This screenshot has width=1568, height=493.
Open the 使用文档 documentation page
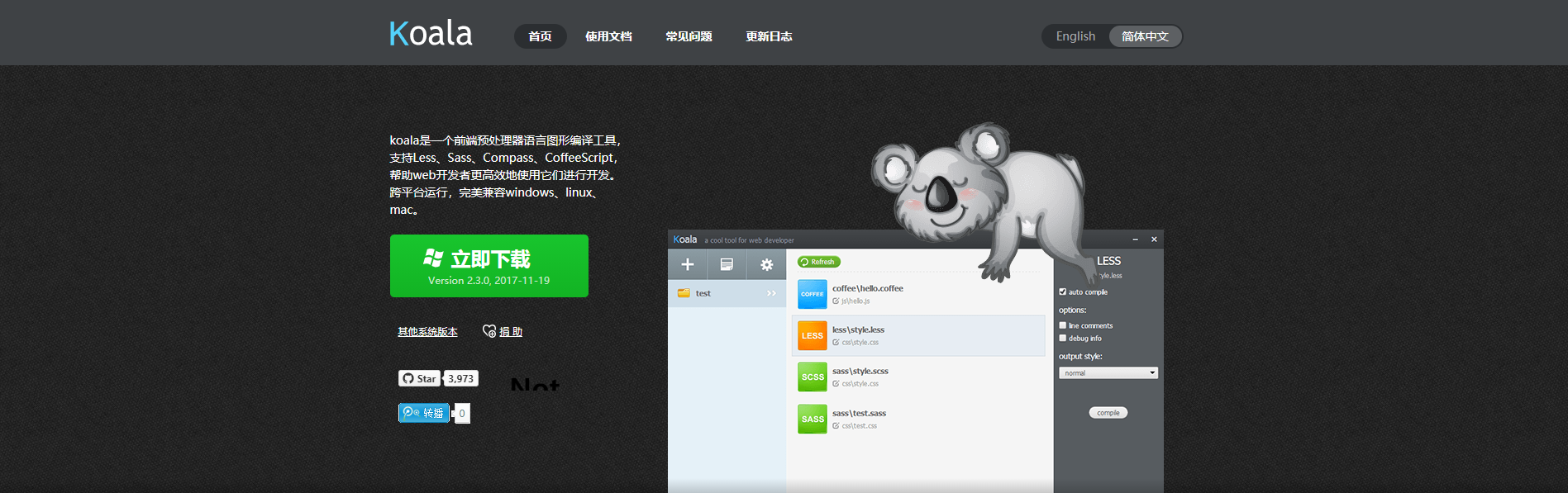[608, 36]
